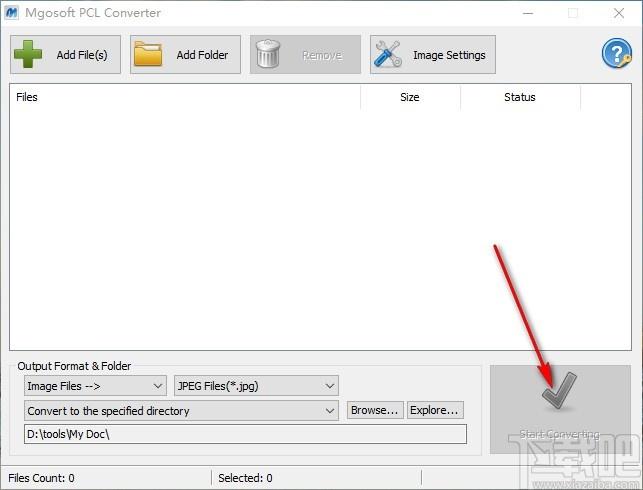
Task: Click the Browse... button
Action: tap(375, 410)
